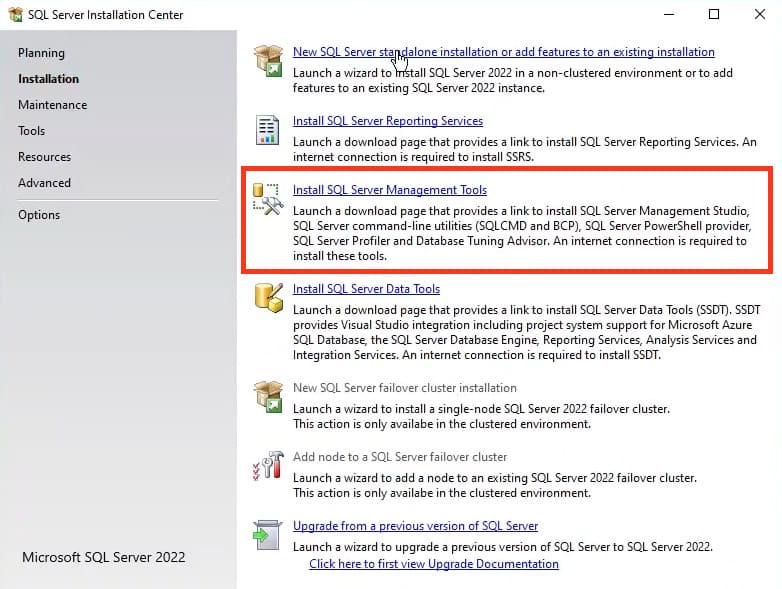Image resolution: width=782 pixels, height=589 pixels.
Task: Open the Advanced sidebar page
Action: pyautogui.click(x=44, y=183)
